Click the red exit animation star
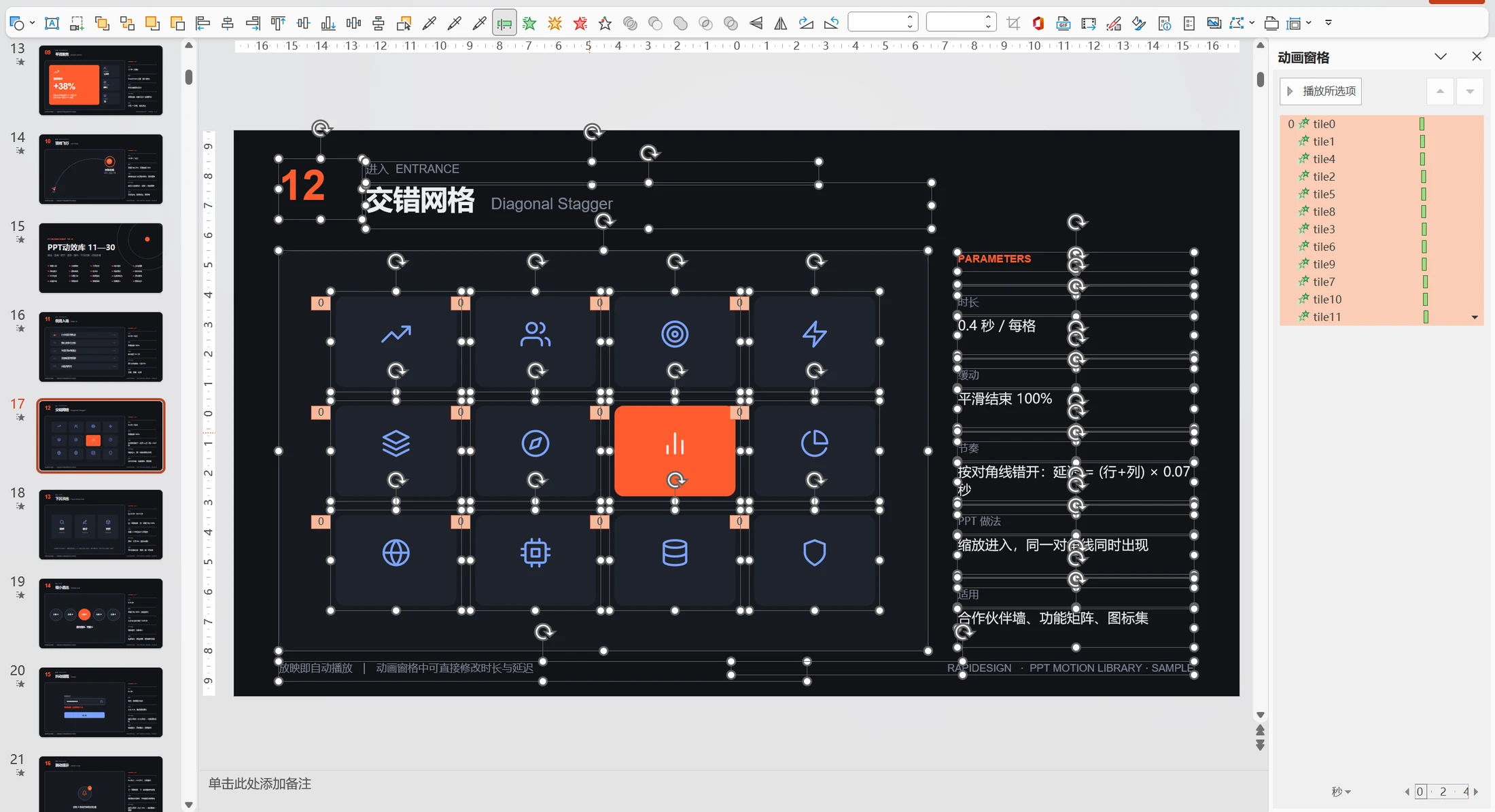Screen dimensions: 1495x812 click(x=580, y=24)
